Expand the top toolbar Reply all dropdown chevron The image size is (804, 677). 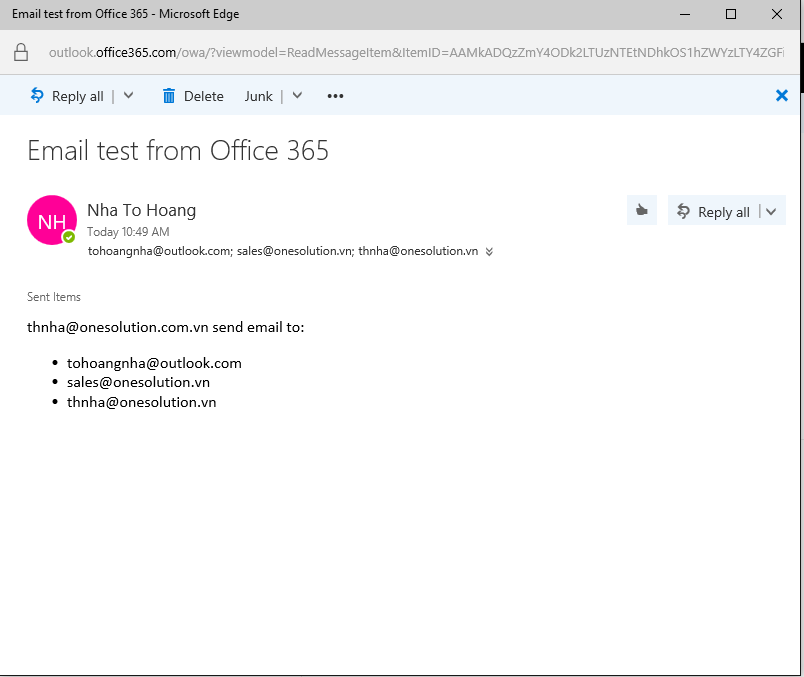pos(128,96)
